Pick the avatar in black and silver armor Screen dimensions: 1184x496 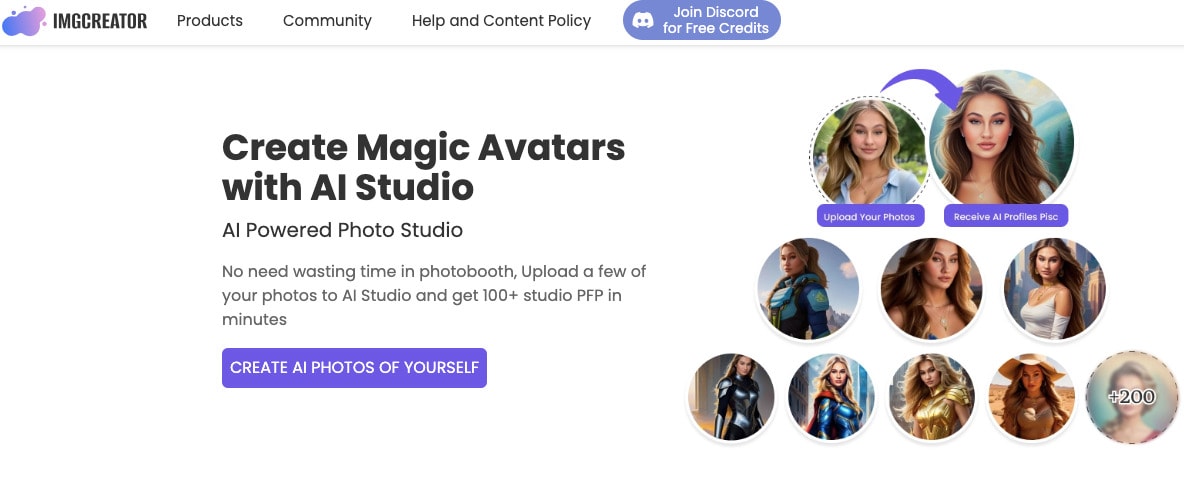pyautogui.click(x=731, y=397)
